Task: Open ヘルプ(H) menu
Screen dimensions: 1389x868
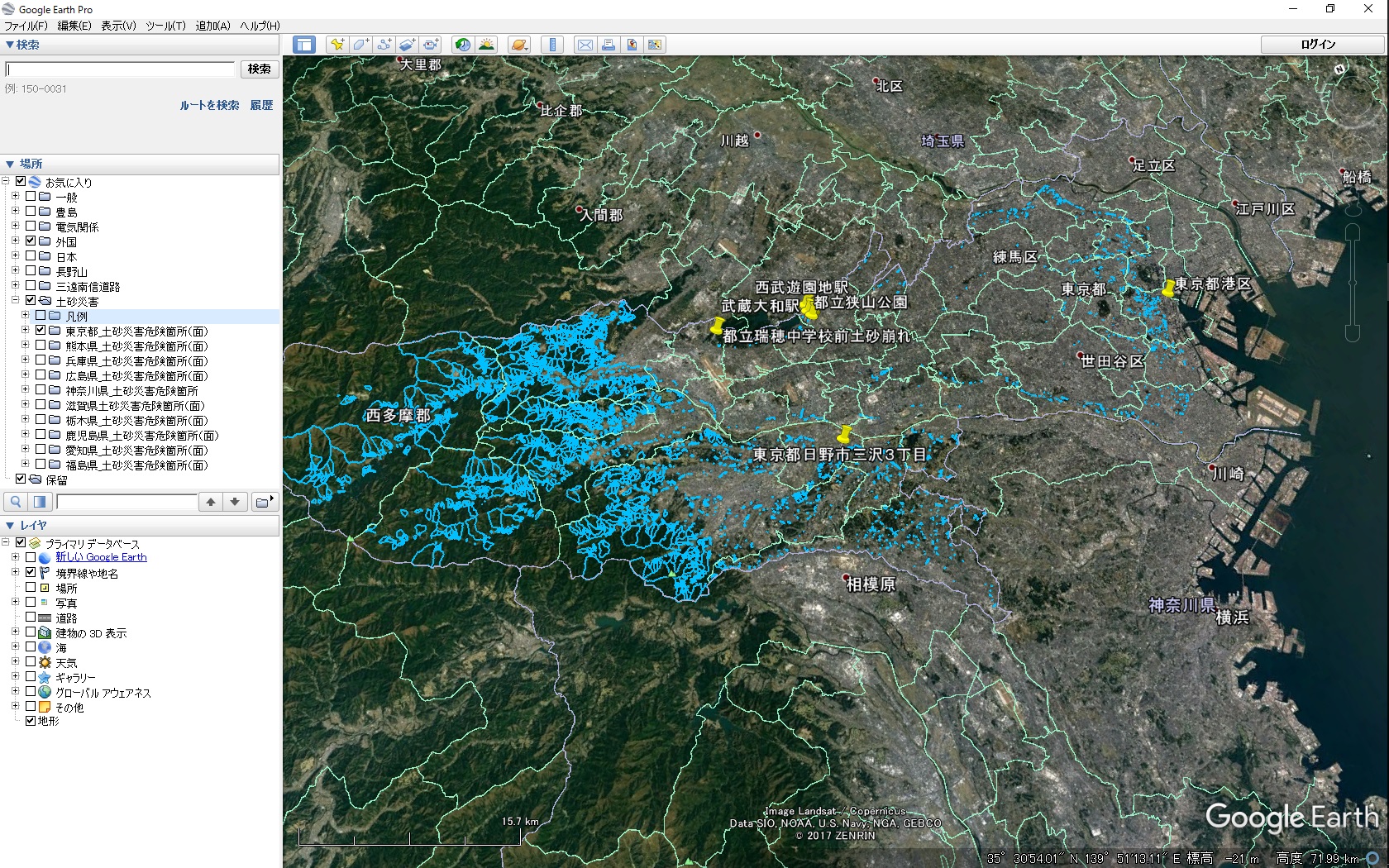Action: point(260,26)
